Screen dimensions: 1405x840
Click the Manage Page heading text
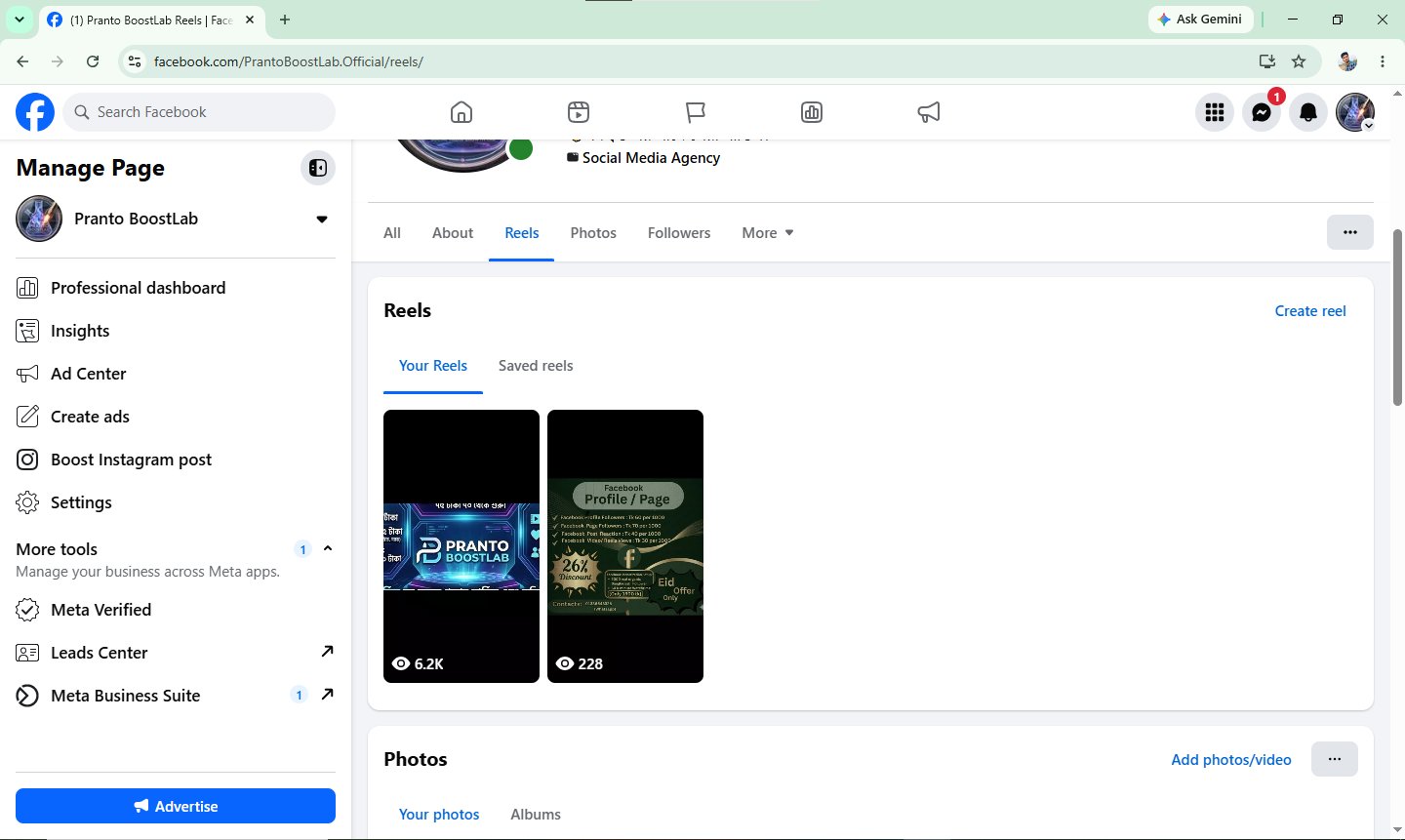[x=91, y=168]
